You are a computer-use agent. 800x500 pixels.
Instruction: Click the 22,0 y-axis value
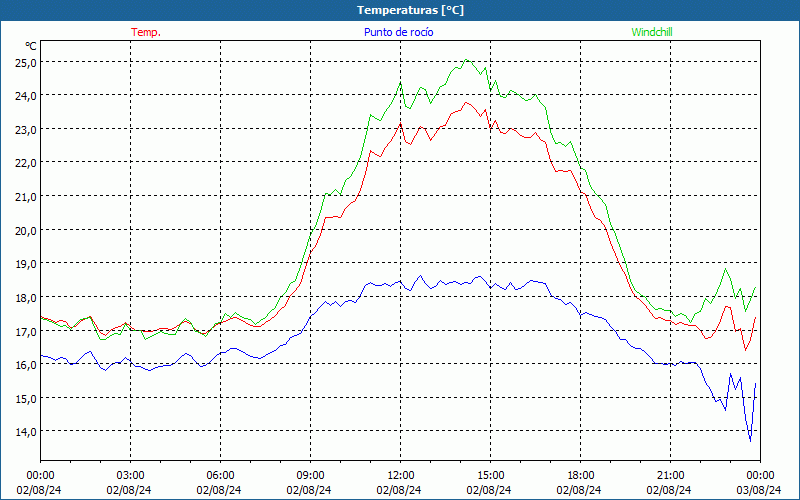(x=26, y=163)
